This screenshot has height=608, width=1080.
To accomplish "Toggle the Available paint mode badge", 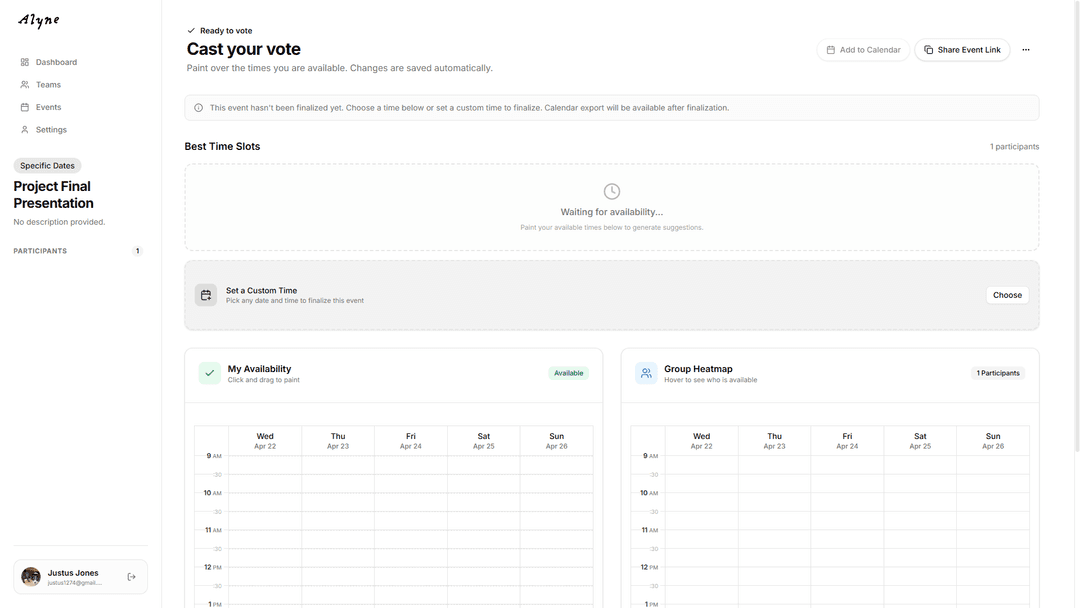I will (569, 373).
